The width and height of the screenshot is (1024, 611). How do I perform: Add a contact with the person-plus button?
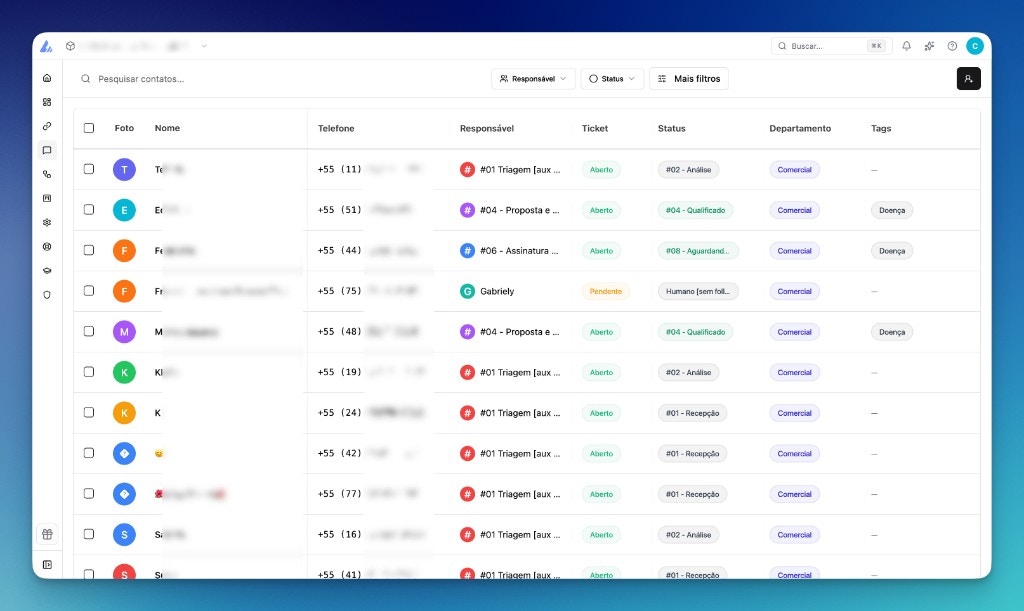point(968,78)
